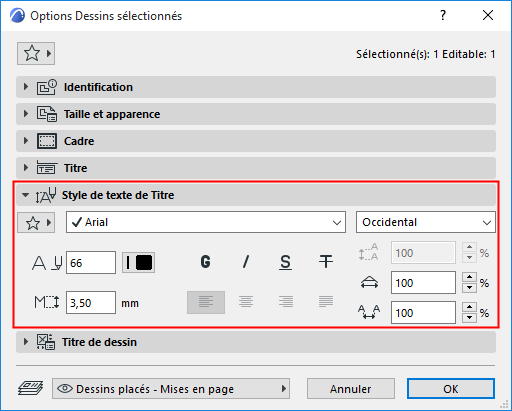Click the line spacing icon
This screenshot has width=512, height=411.
(x=369, y=252)
